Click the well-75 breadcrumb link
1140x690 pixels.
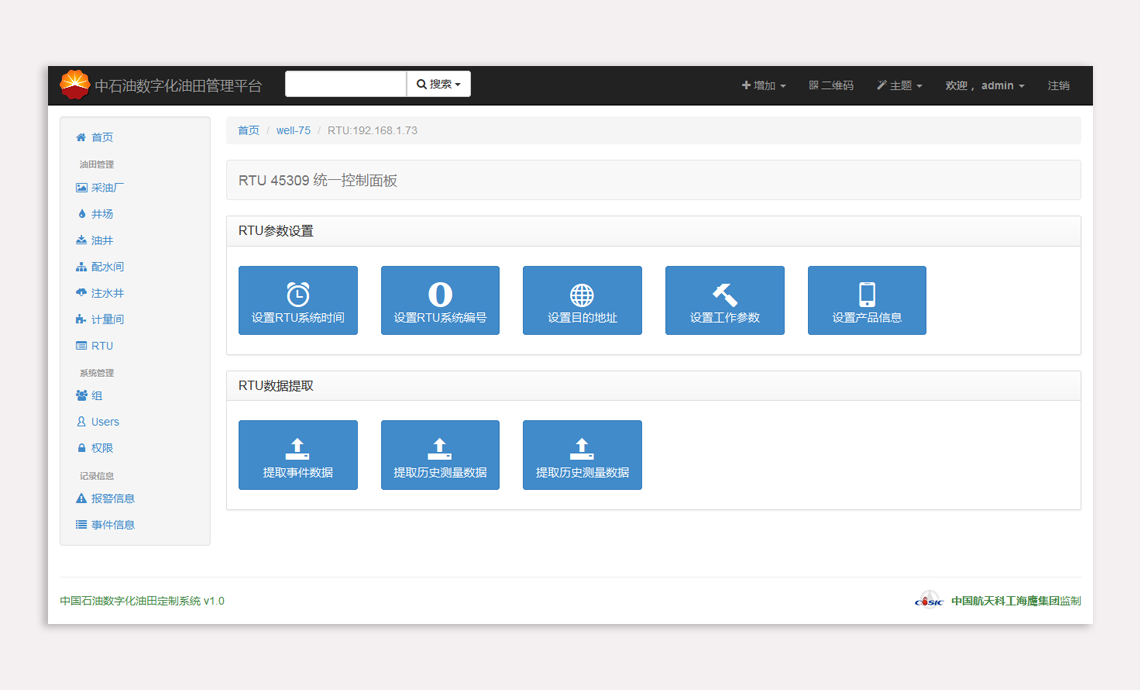[x=293, y=131]
